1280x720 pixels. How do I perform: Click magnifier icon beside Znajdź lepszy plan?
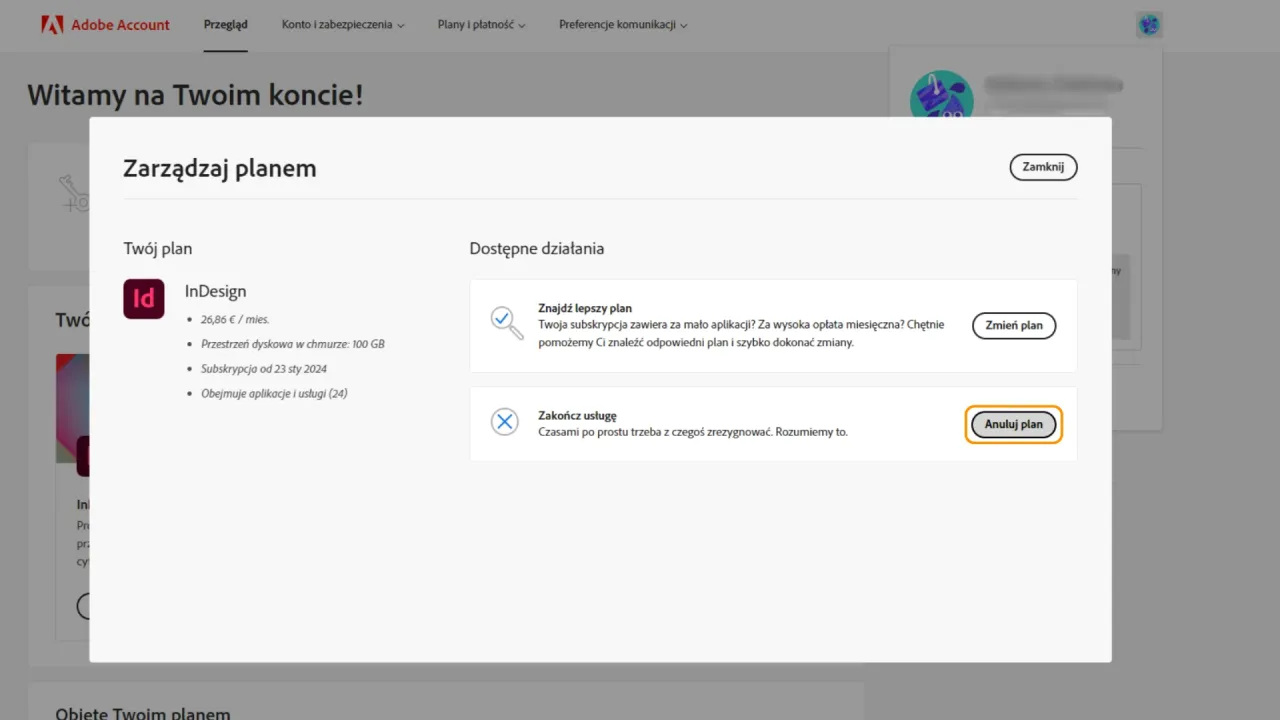click(506, 322)
